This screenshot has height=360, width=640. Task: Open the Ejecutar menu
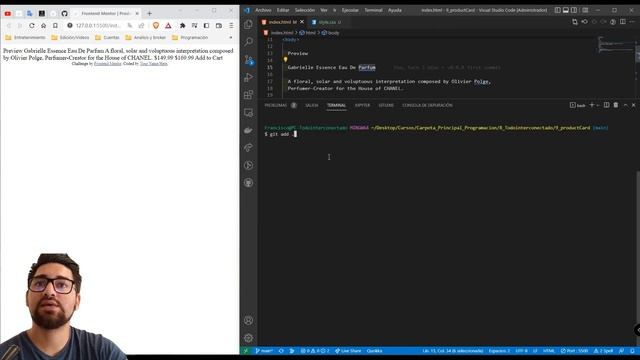[350, 10]
